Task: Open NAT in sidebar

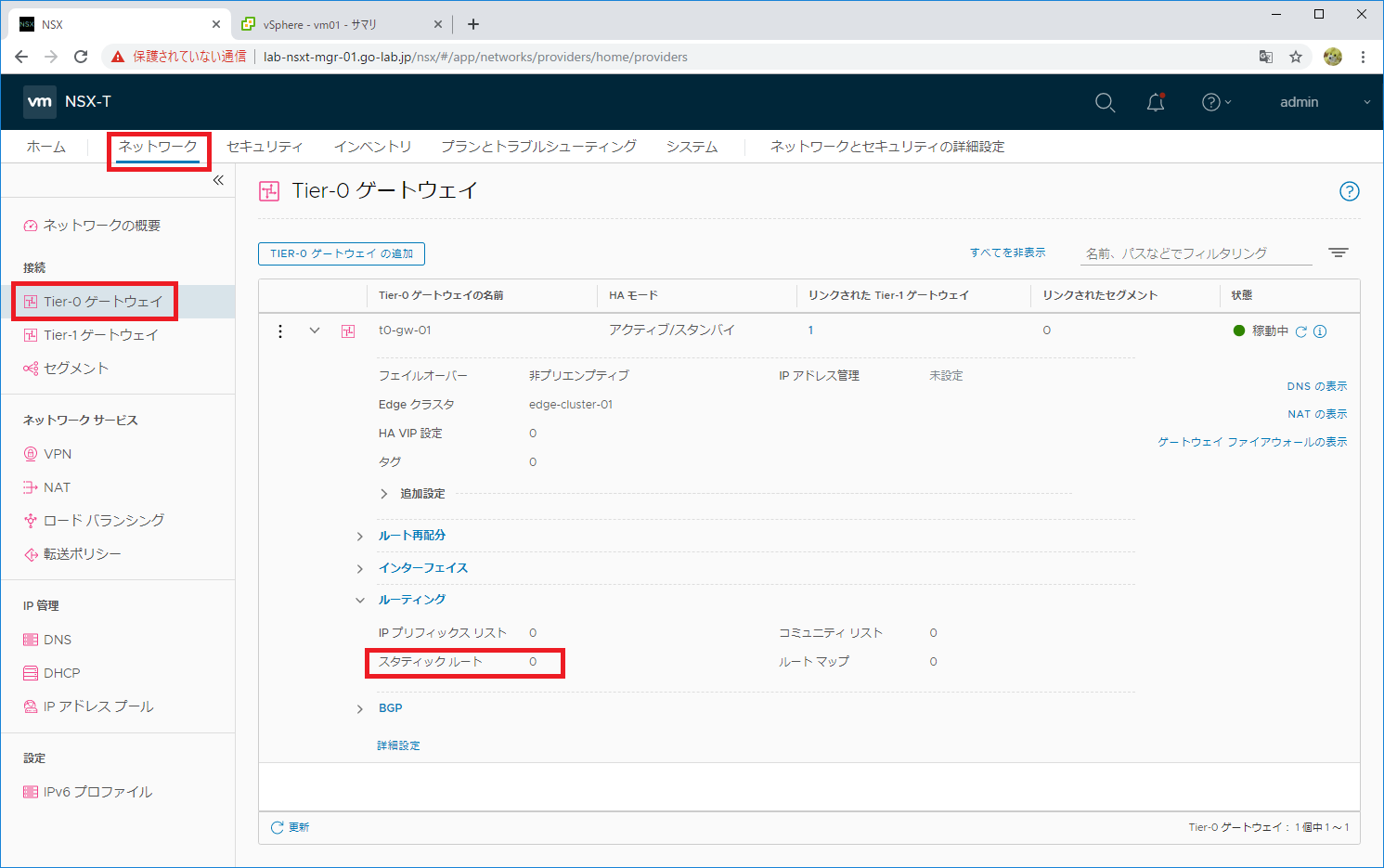Action: pyautogui.click(x=57, y=487)
